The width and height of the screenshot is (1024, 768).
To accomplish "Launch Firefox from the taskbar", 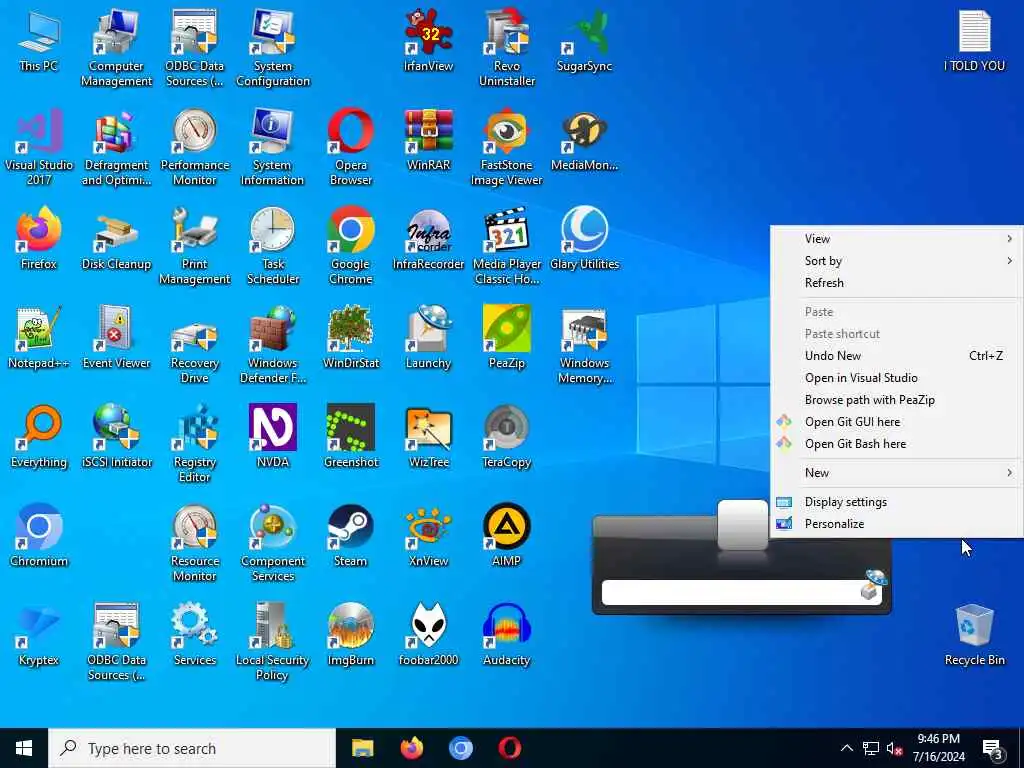I will click(x=411, y=748).
